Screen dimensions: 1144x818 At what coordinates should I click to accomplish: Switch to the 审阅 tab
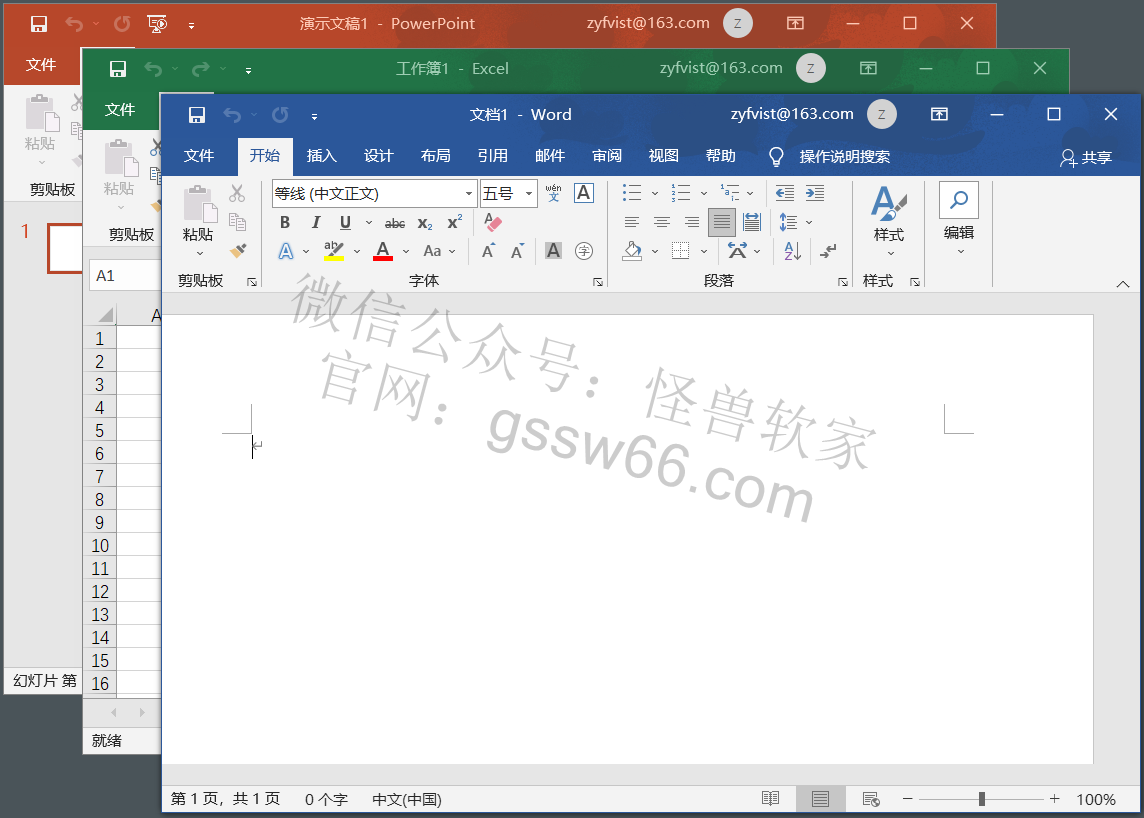[607, 156]
